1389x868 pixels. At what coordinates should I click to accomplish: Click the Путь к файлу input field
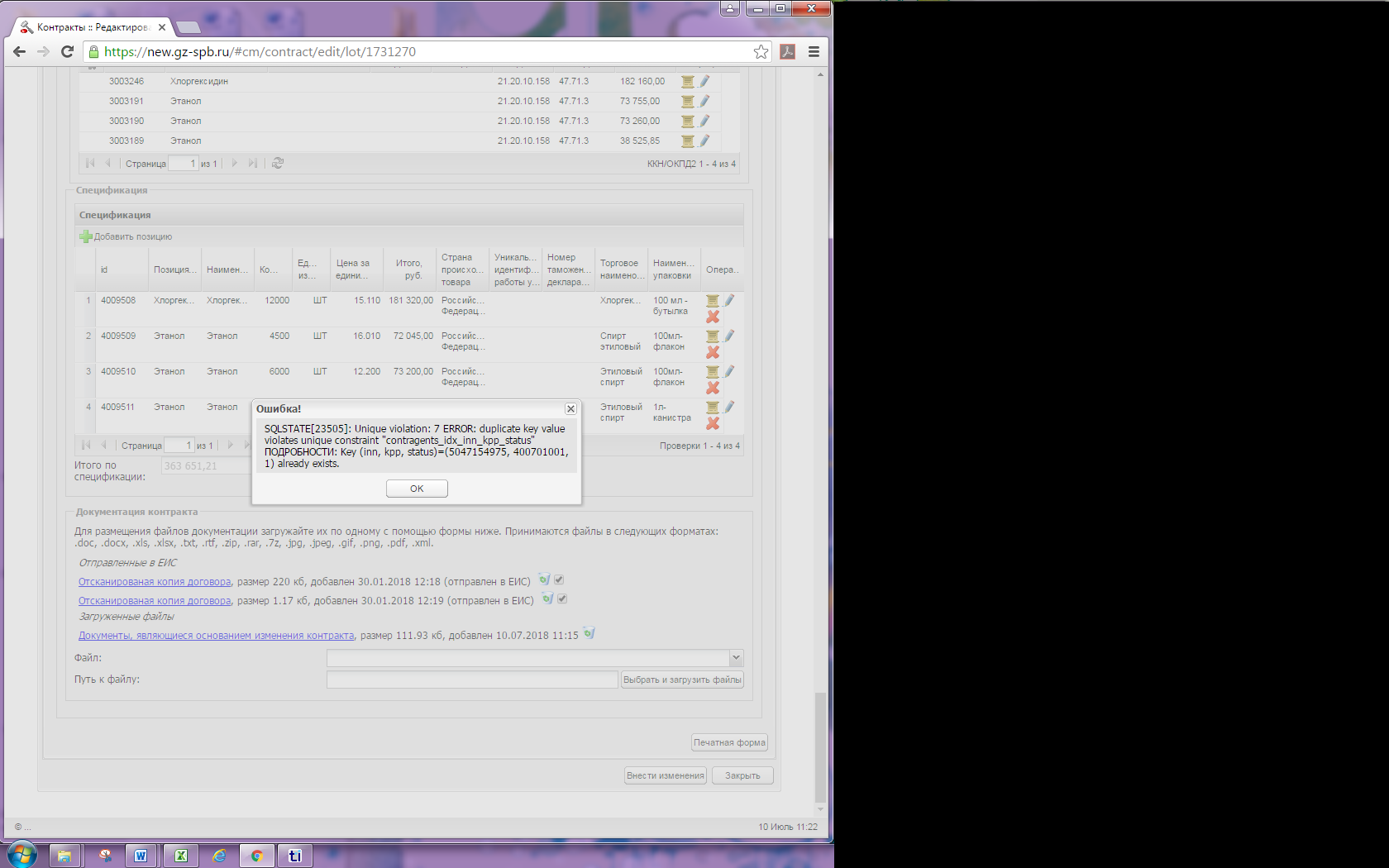[472, 680]
